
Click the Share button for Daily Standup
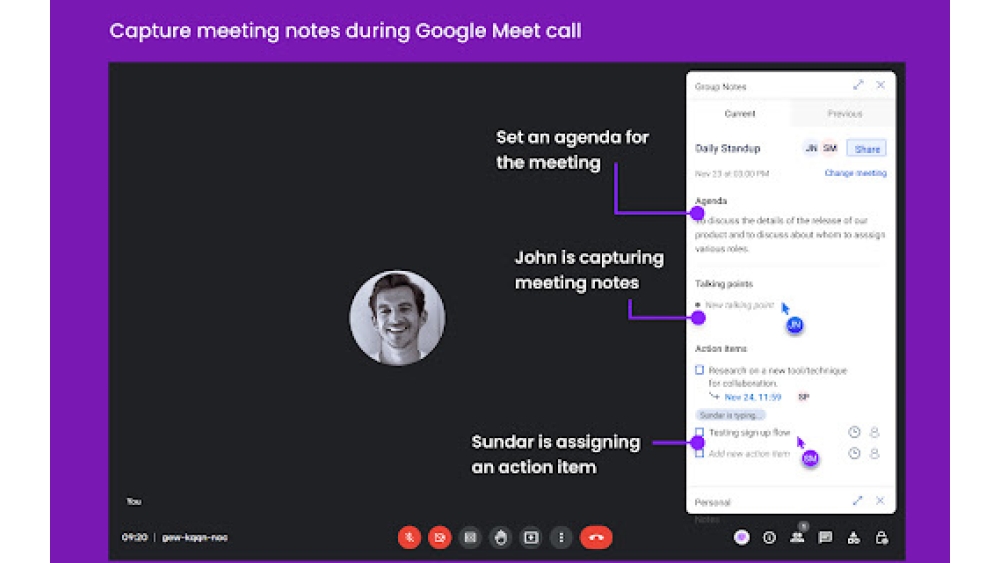[867, 149]
